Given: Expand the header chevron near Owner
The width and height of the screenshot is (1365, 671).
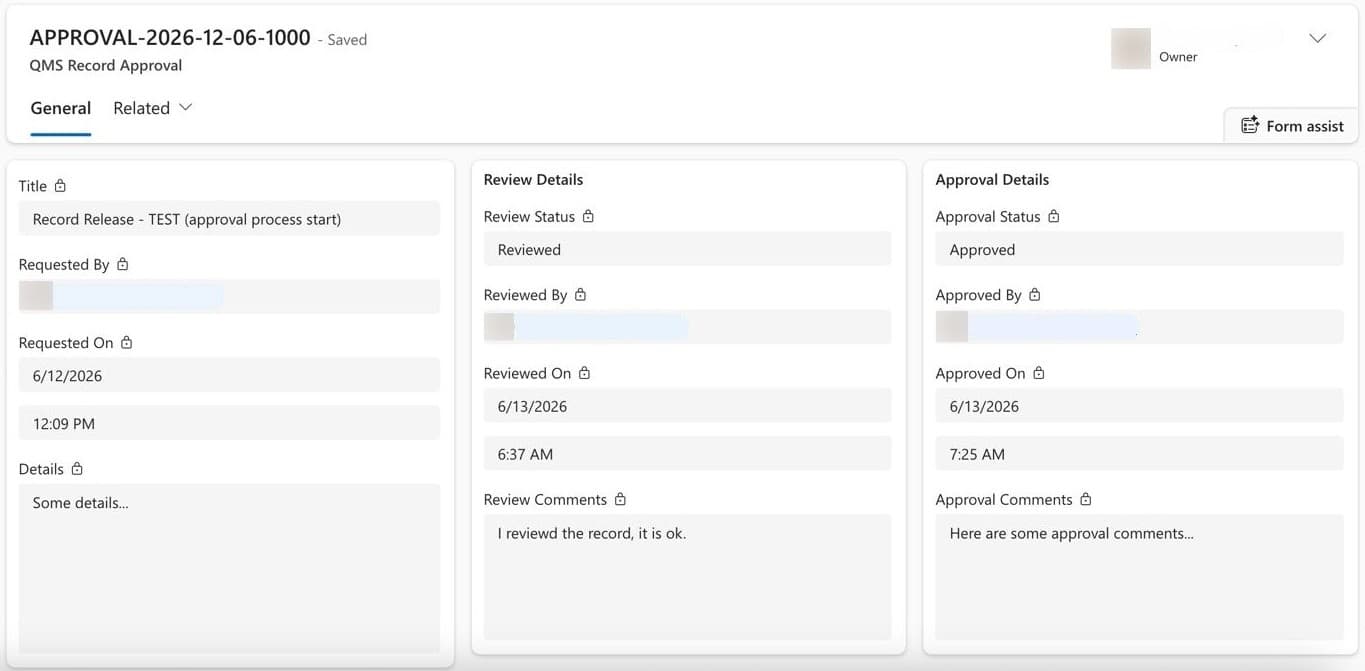Looking at the screenshot, I should pyautogui.click(x=1317, y=38).
